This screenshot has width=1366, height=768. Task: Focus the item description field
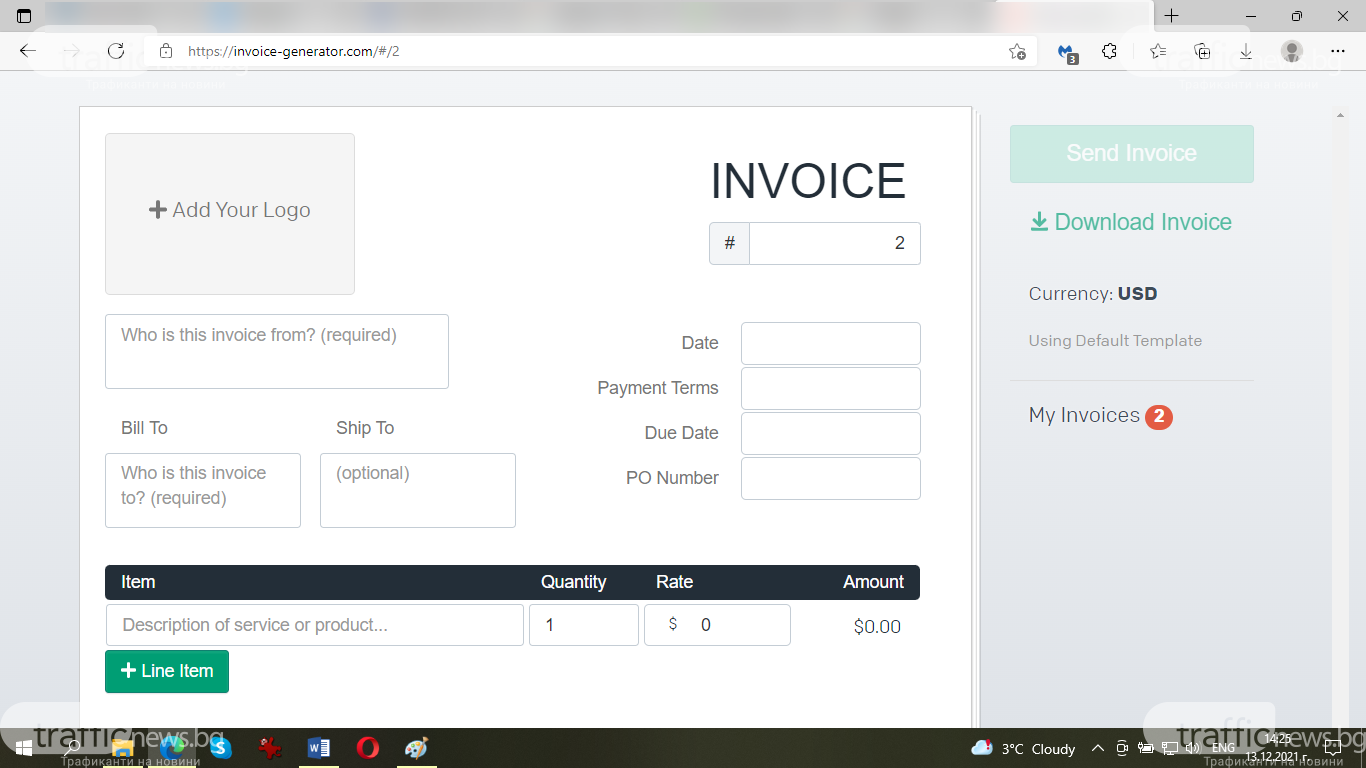click(x=315, y=625)
